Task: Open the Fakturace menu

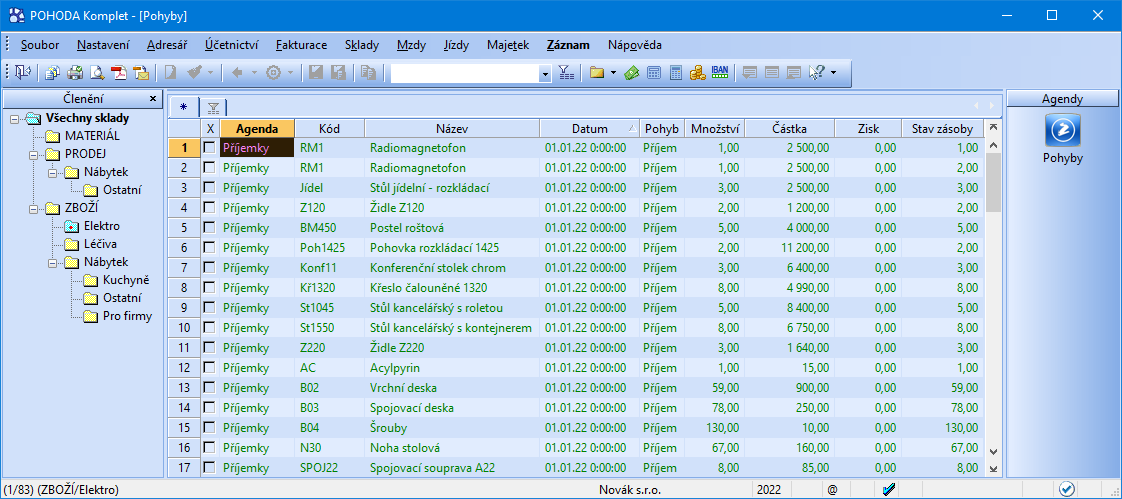Action: point(301,45)
